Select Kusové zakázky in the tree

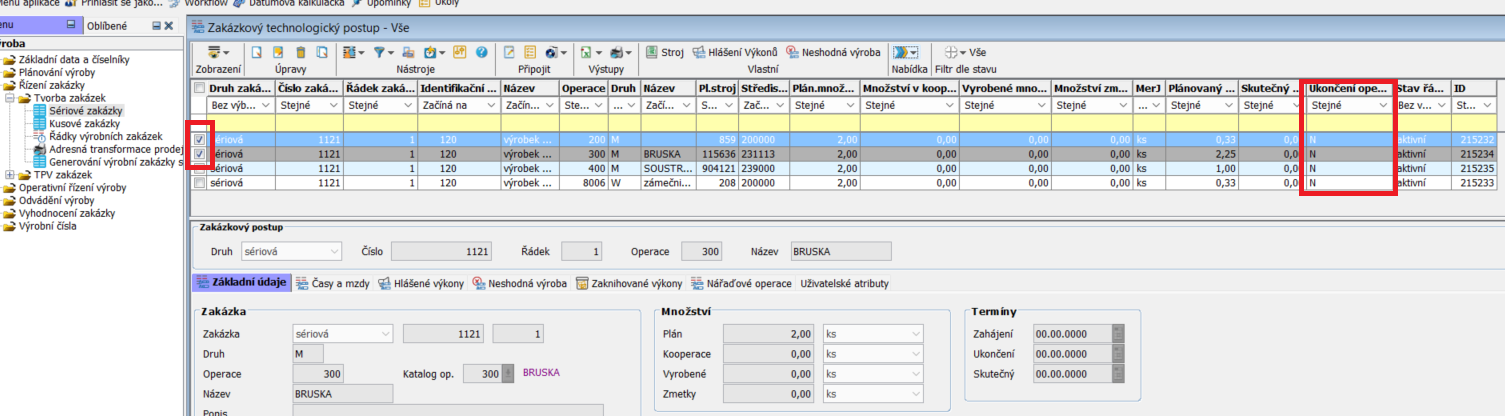(x=84, y=123)
